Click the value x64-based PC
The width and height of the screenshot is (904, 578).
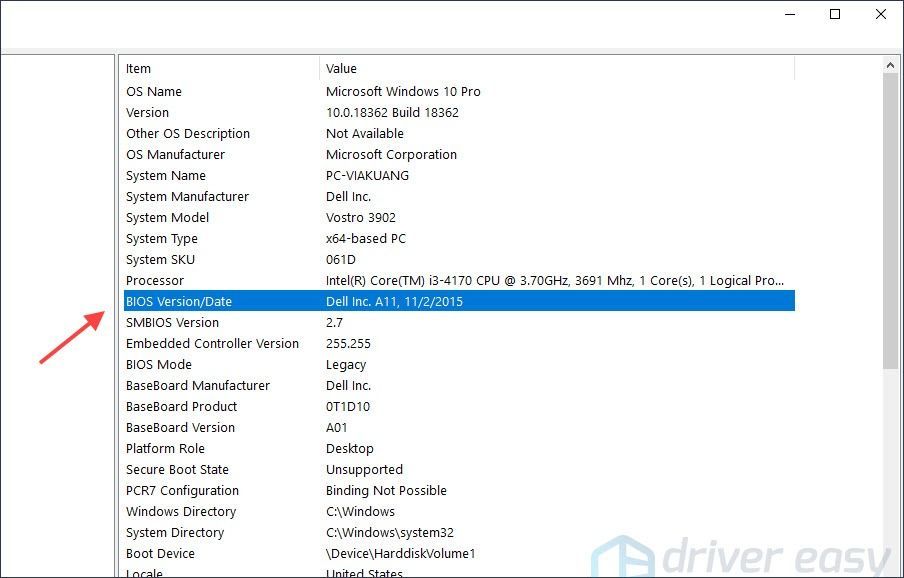pyautogui.click(x=366, y=239)
